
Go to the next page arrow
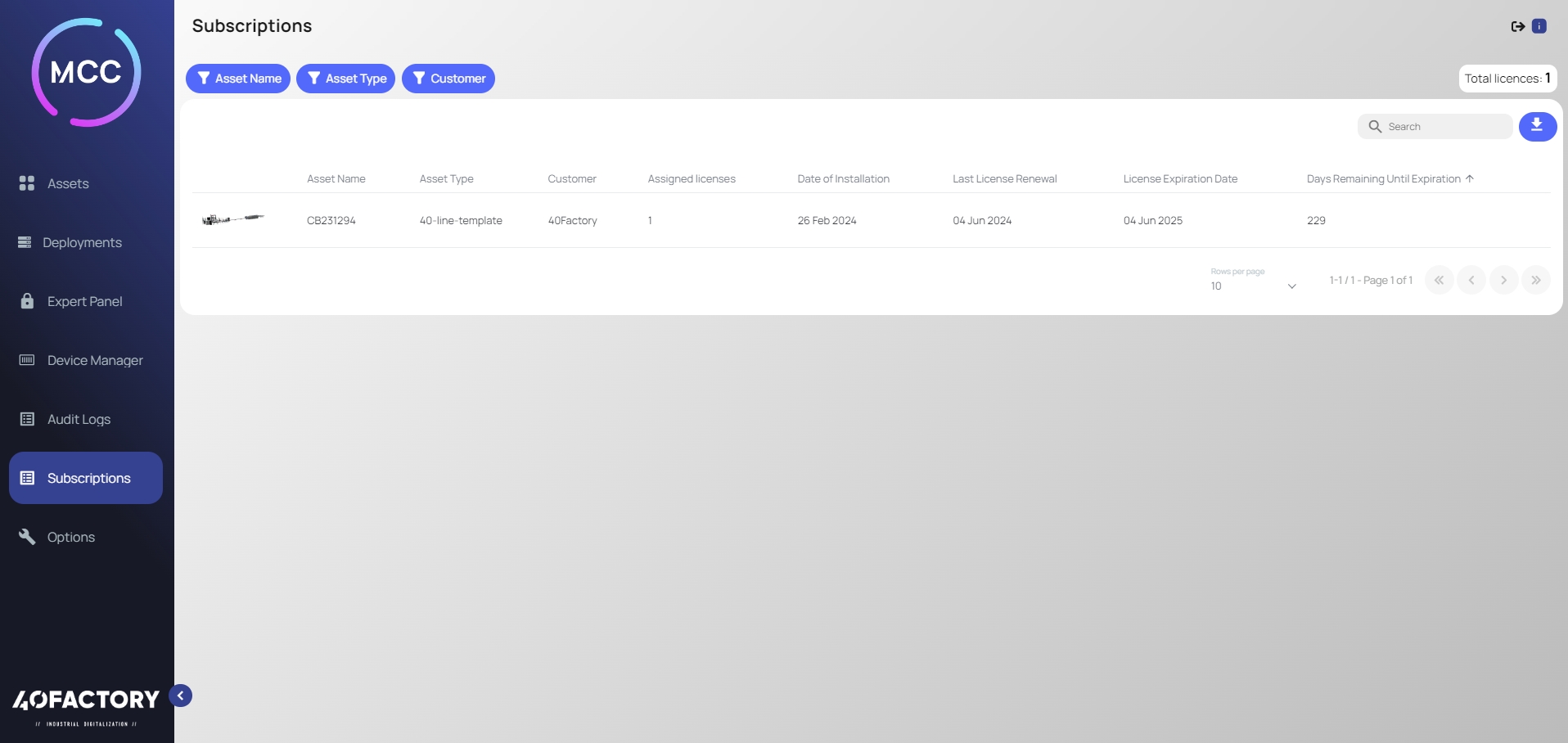[1503, 280]
